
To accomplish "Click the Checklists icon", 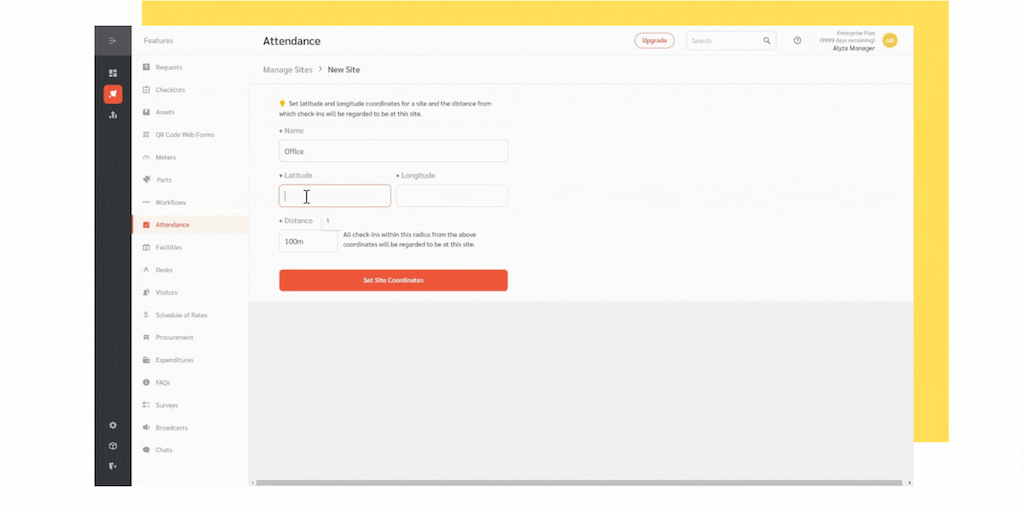I will [146, 89].
